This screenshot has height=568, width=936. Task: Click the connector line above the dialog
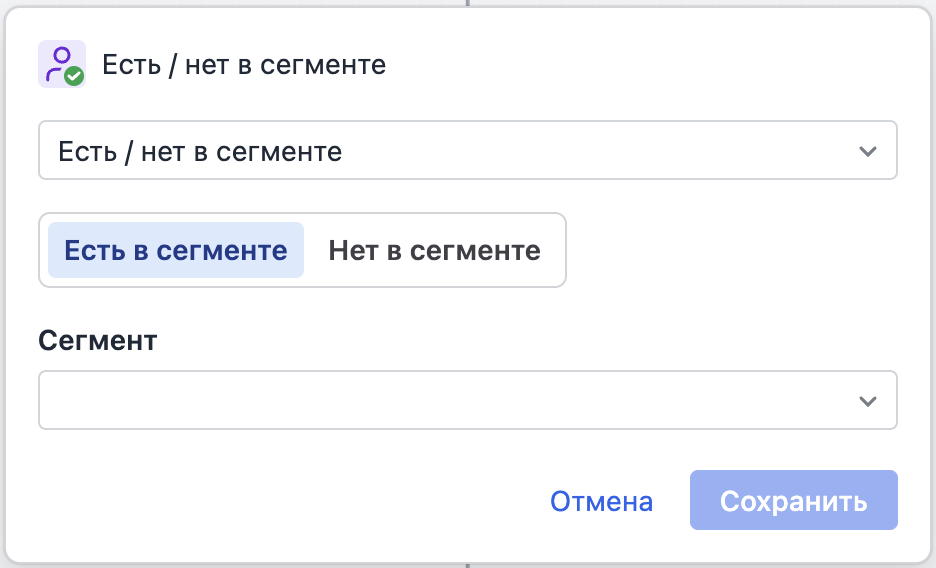tap(467, 3)
